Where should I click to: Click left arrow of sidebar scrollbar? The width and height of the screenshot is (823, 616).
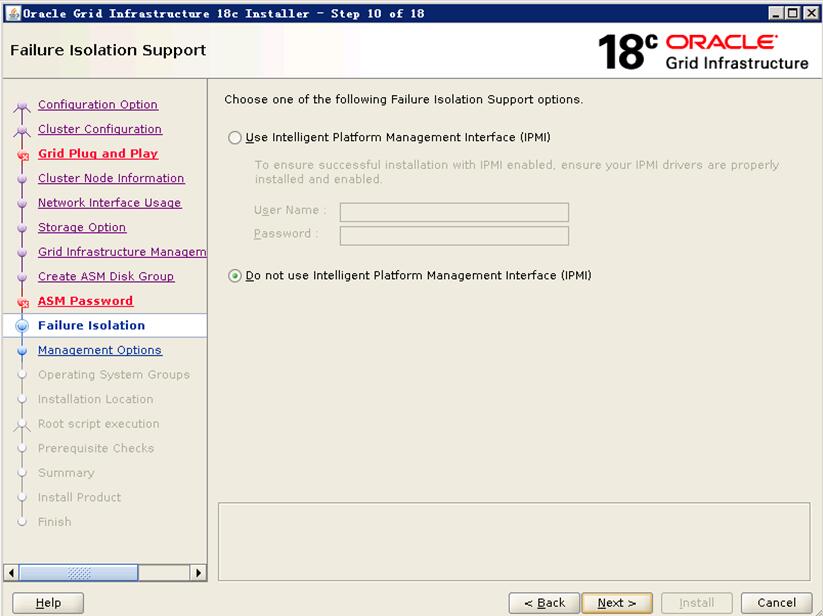click(11, 572)
